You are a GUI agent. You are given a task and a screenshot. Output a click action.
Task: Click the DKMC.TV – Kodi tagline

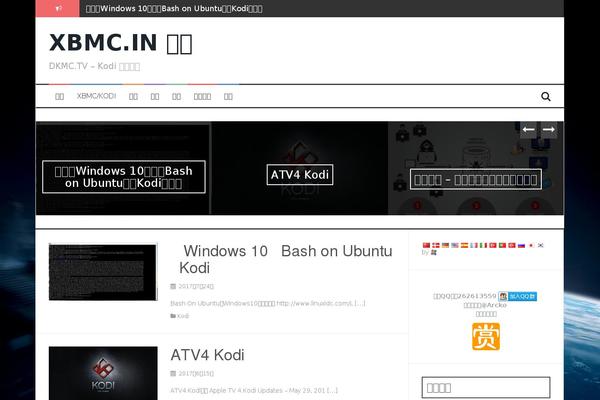(94, 66)
